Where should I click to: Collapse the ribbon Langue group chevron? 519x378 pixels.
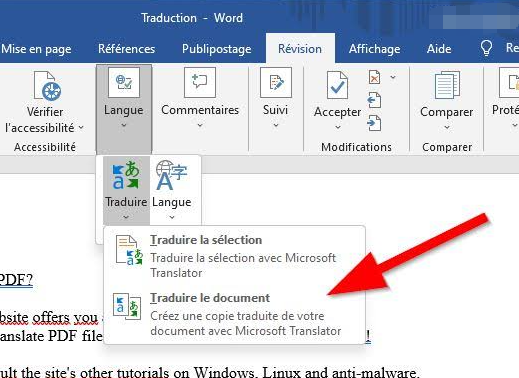coord(124,125)
